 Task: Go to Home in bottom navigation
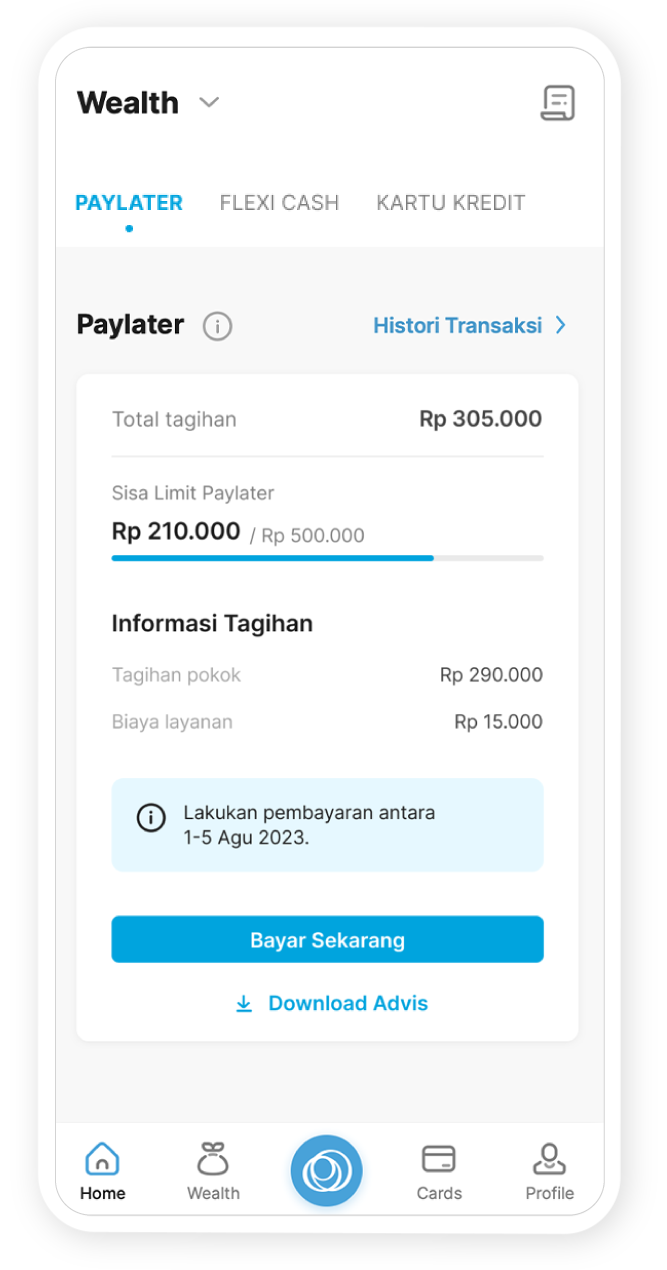pos(103,1172)
